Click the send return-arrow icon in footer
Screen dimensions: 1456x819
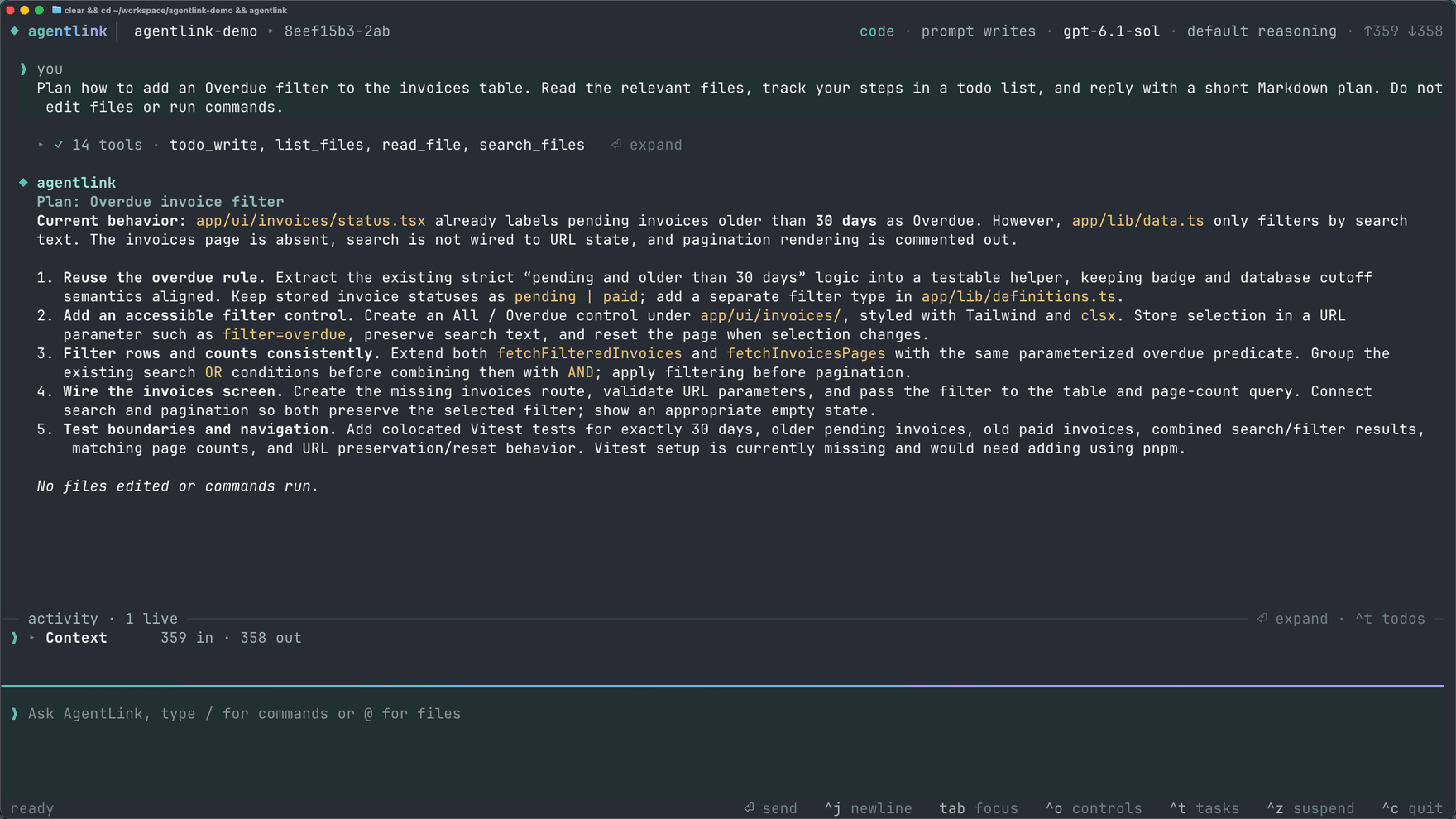[x=749, y=808]
